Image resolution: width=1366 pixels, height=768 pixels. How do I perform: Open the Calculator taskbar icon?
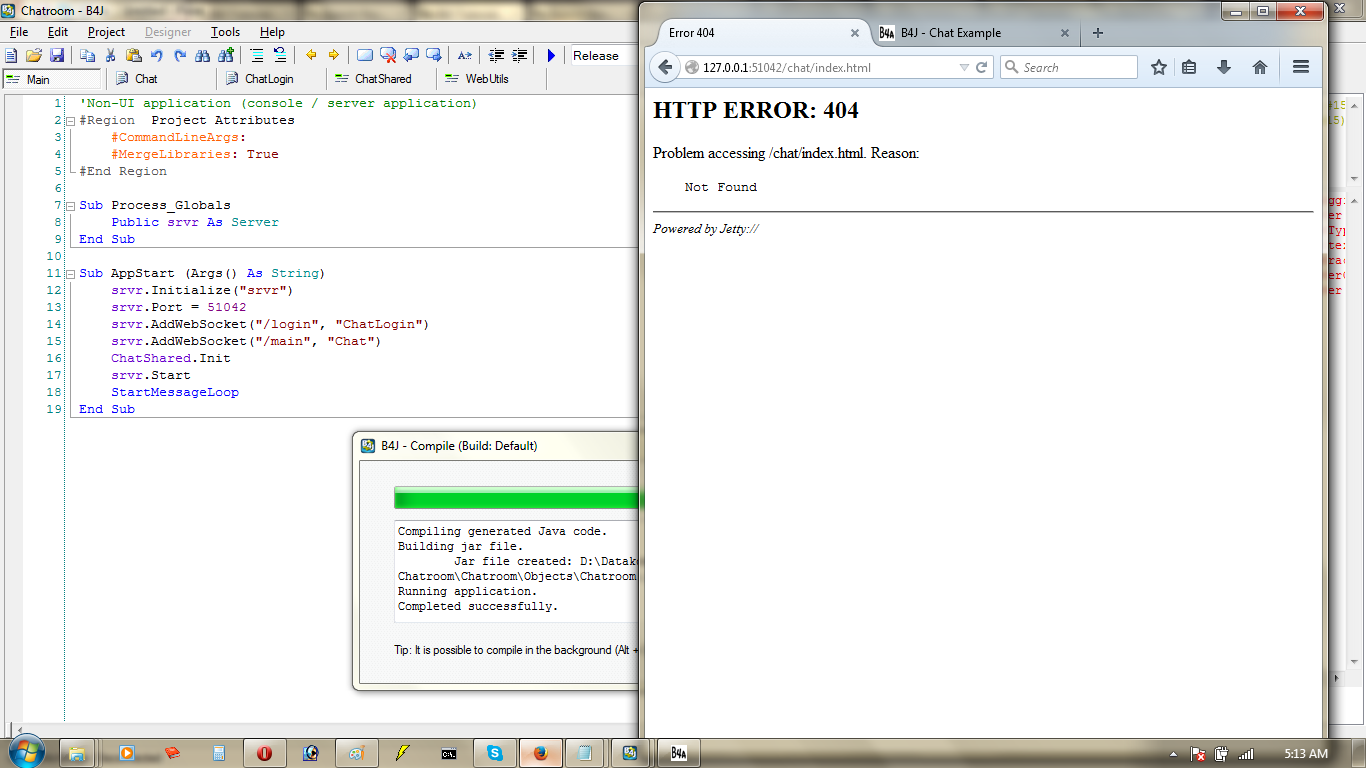(x=219, y=753)
